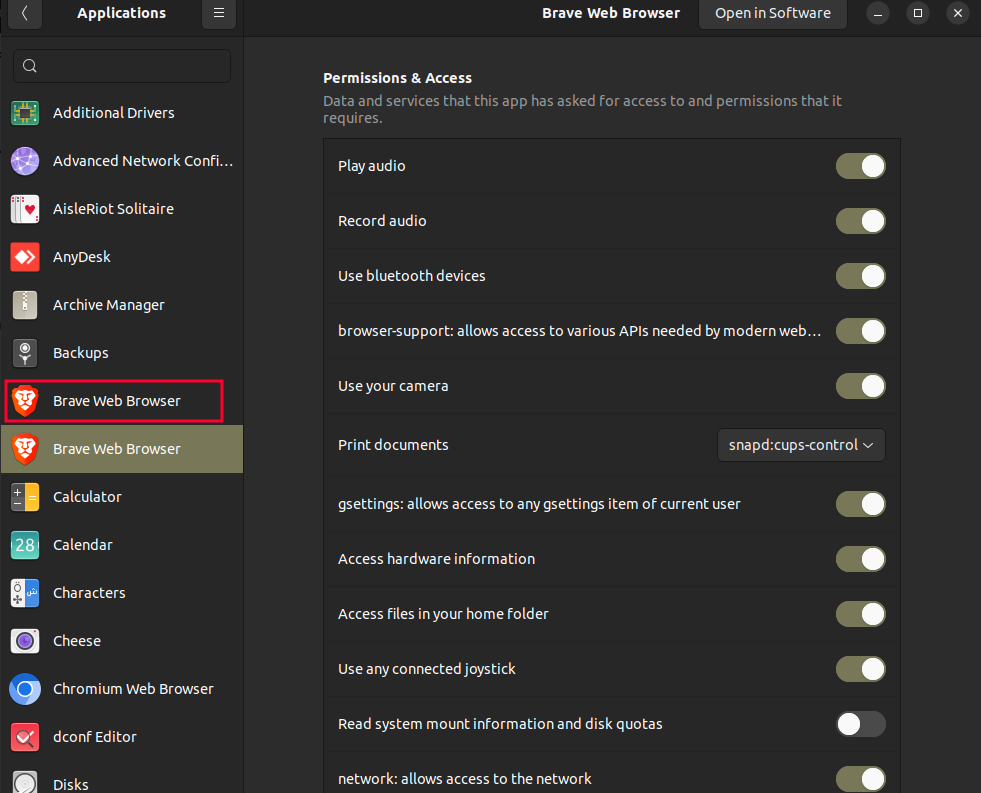Open AisleRiot Solitaire settings
This screenshot has width=981, height=793.
[122, 210]
